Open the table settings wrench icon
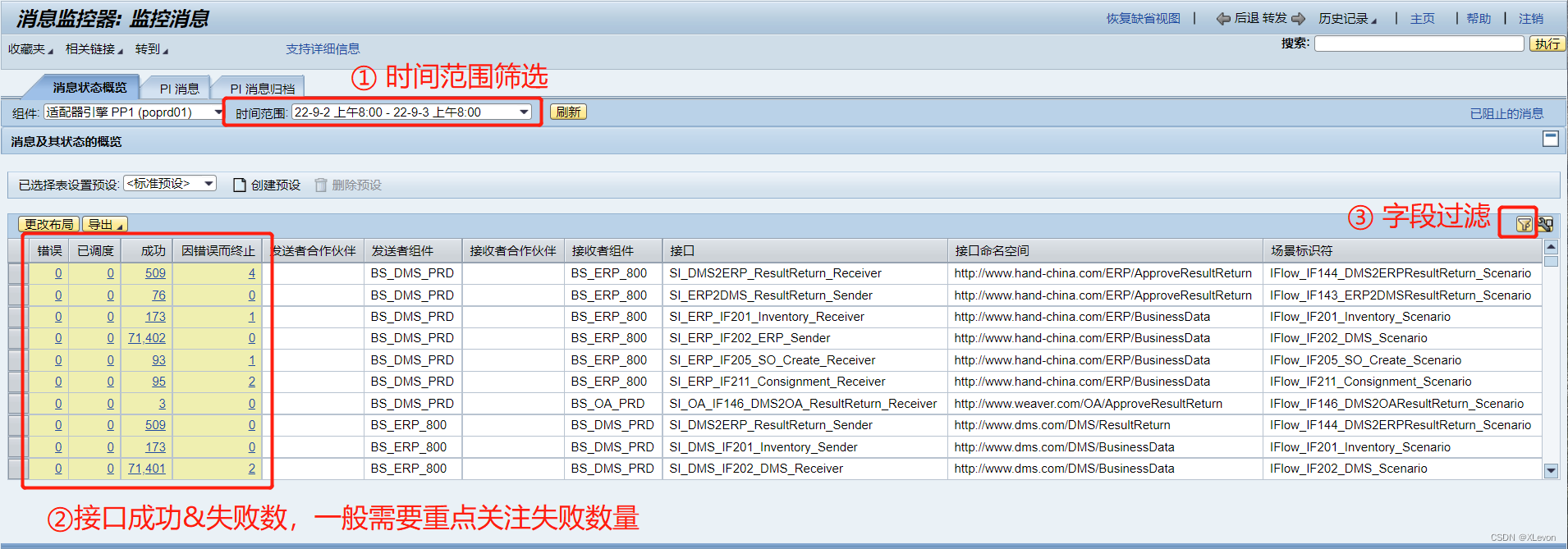 click(x=1545, y=224)
